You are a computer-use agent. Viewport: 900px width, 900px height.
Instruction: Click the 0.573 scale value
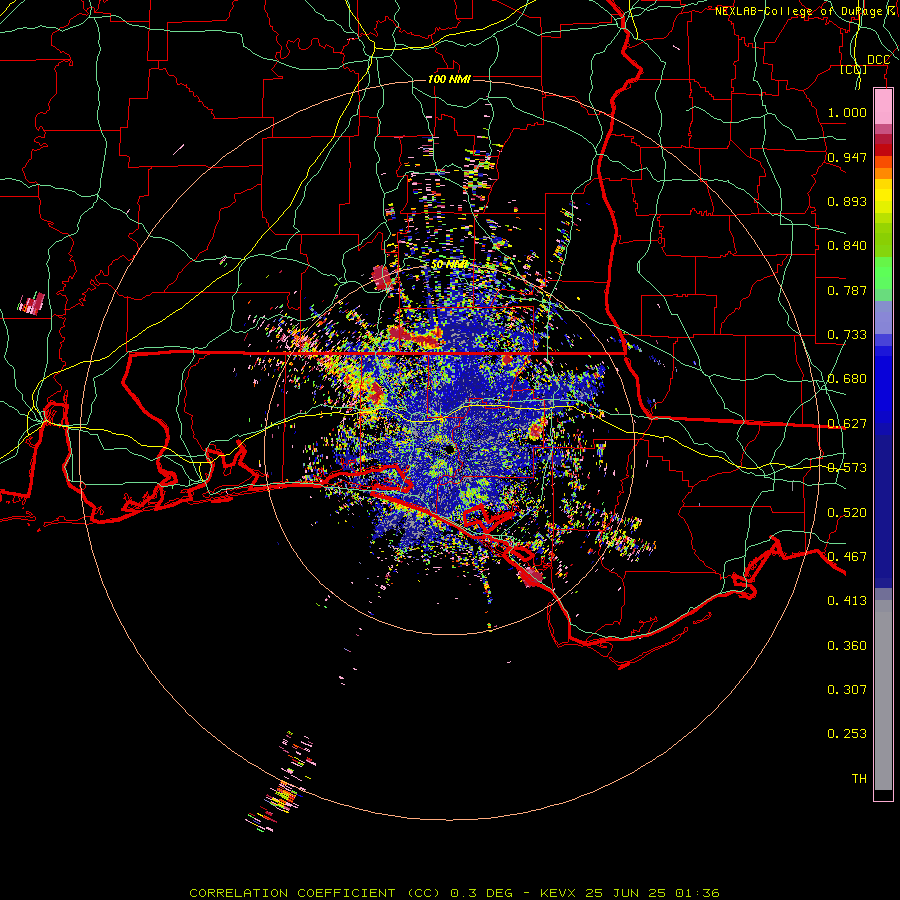[847, 468]
